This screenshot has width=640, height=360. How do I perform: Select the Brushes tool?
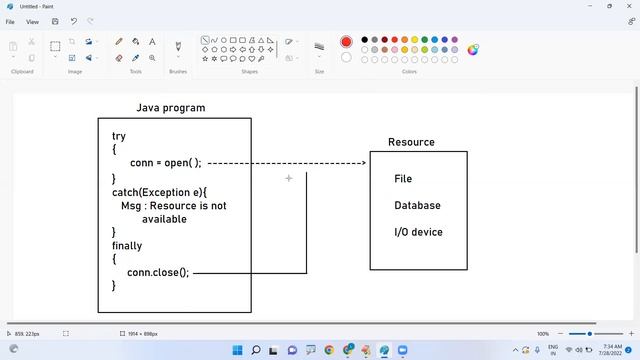178,46
